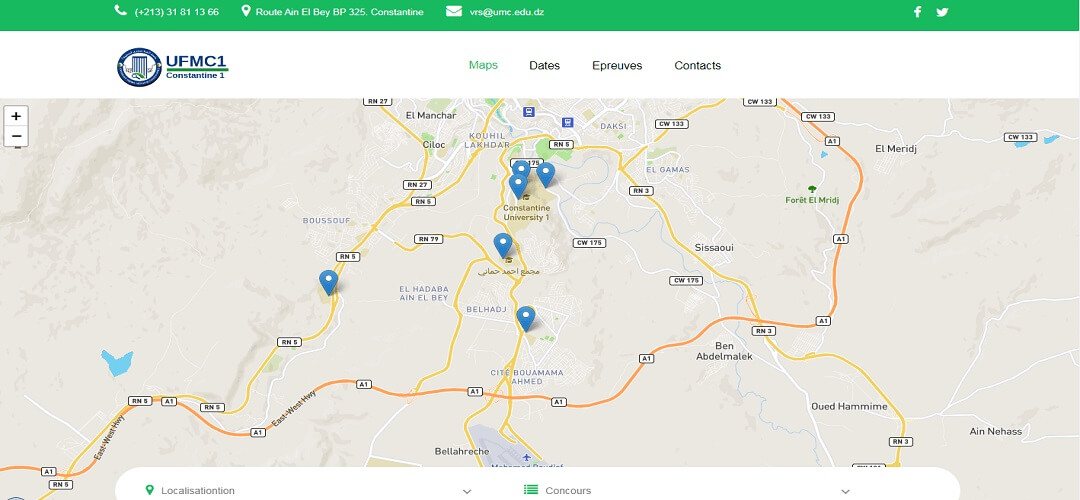Switch to the Maps menu item

483,66
